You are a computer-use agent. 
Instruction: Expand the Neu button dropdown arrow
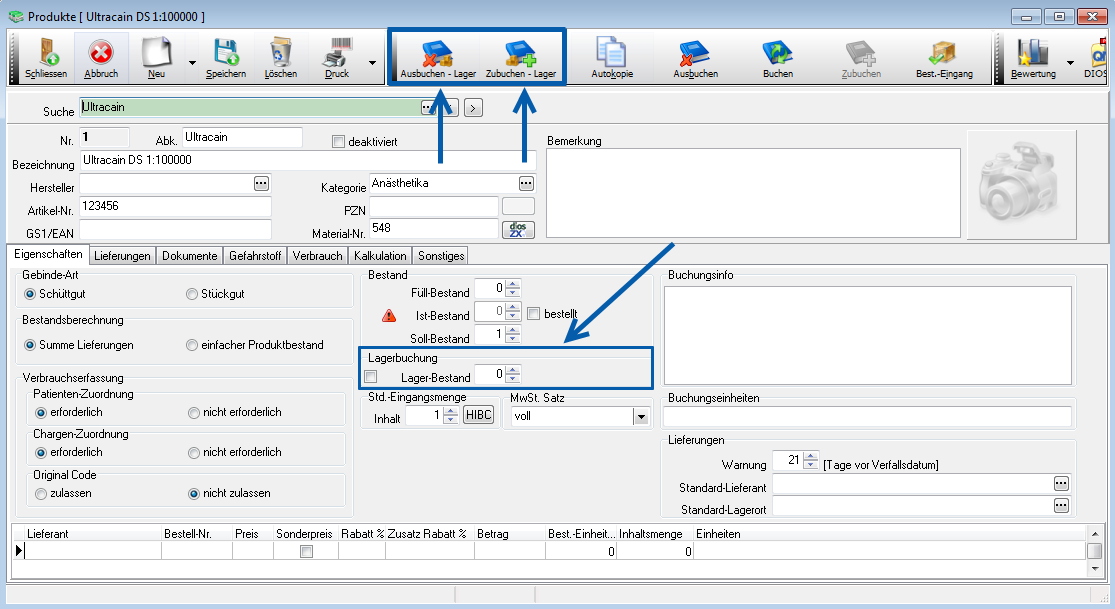pyautogui.click(x=192, y=63)
